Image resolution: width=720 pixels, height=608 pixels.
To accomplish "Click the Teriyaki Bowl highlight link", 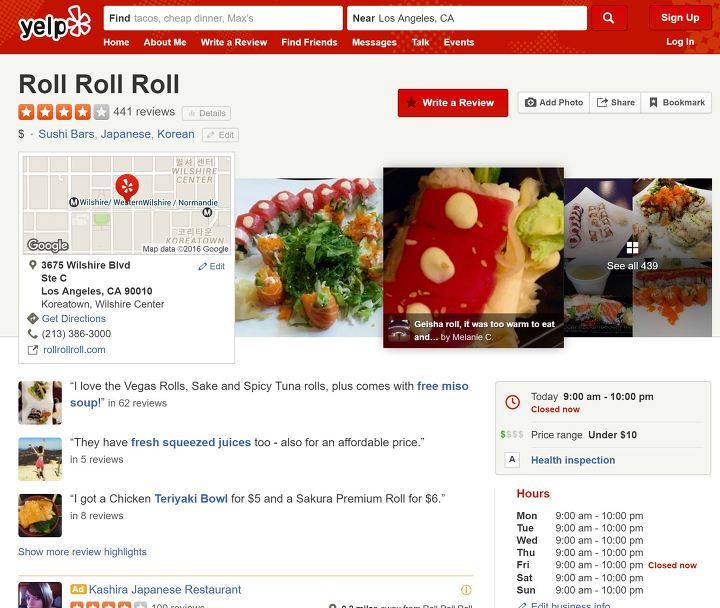I will pyautogui.click(x=191, y=499).
